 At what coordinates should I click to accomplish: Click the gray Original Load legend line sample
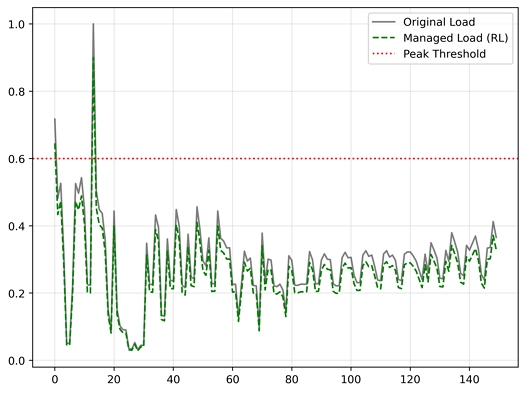384,22
